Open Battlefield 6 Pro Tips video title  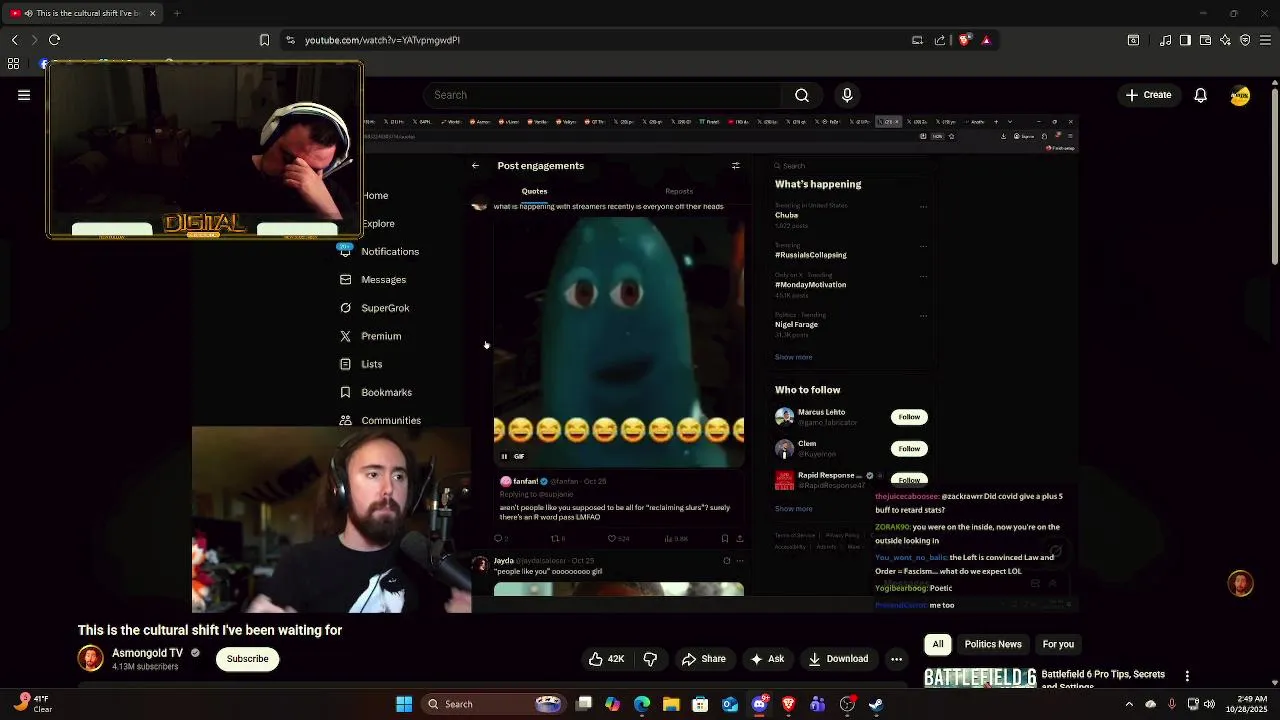(x=1103, y=680)
